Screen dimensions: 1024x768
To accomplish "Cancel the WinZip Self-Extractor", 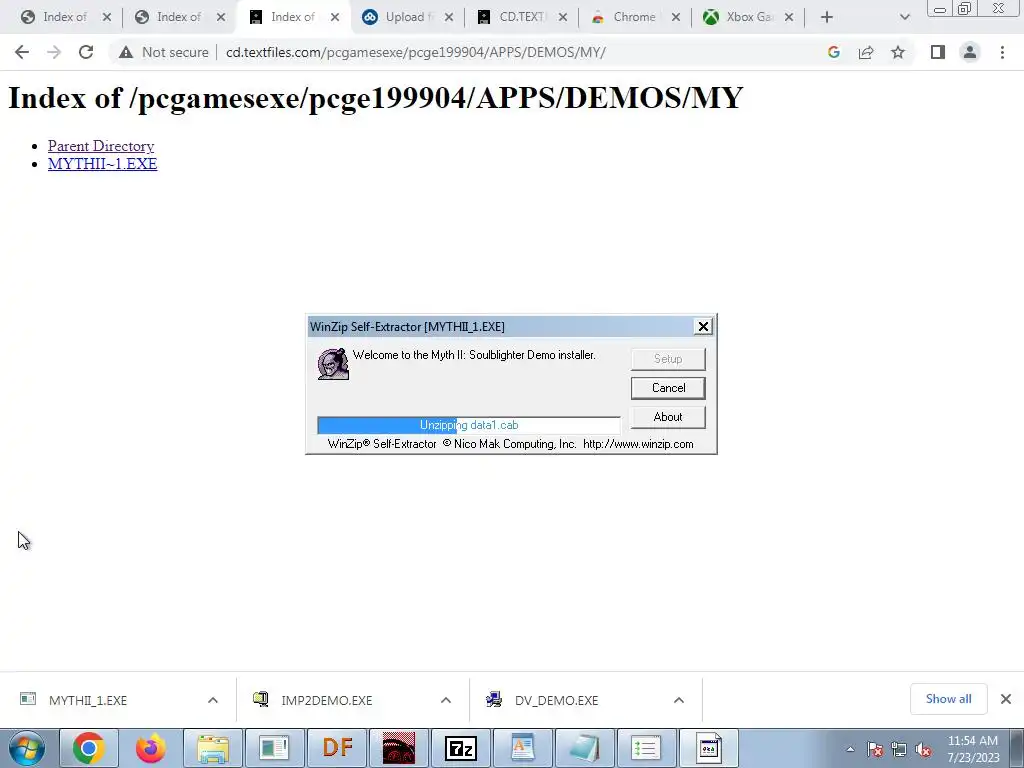I will click(668, 388).
